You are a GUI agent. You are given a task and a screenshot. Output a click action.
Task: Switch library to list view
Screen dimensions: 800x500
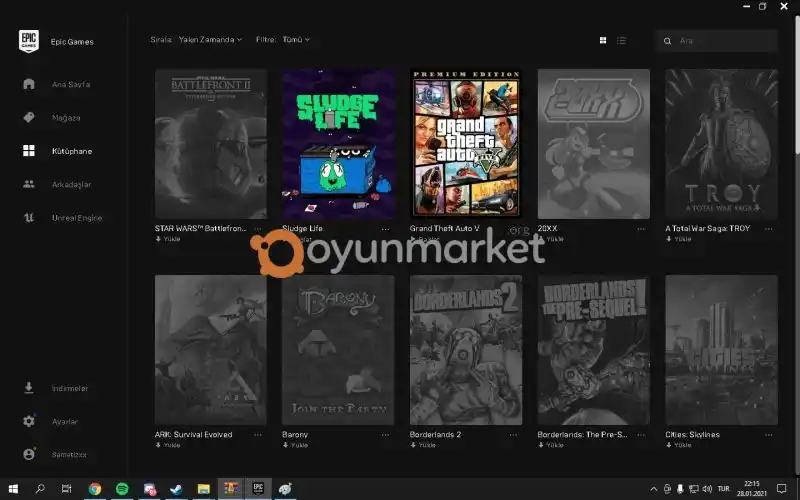point(622,40)
